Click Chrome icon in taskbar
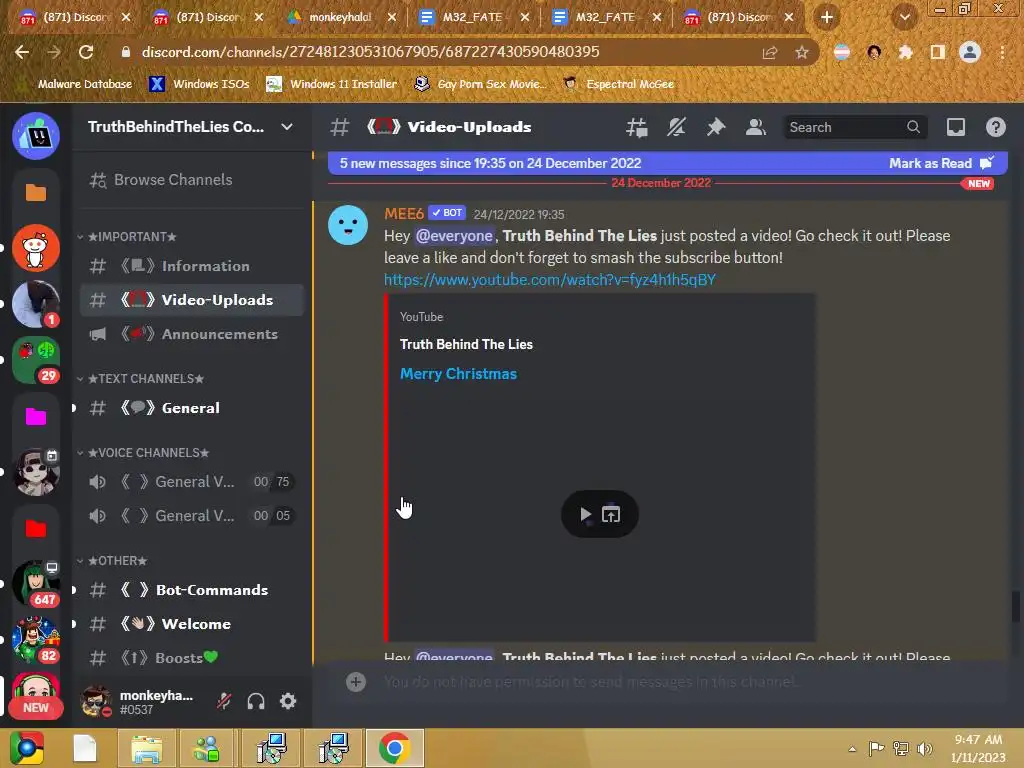 click(x=394, y=748)
